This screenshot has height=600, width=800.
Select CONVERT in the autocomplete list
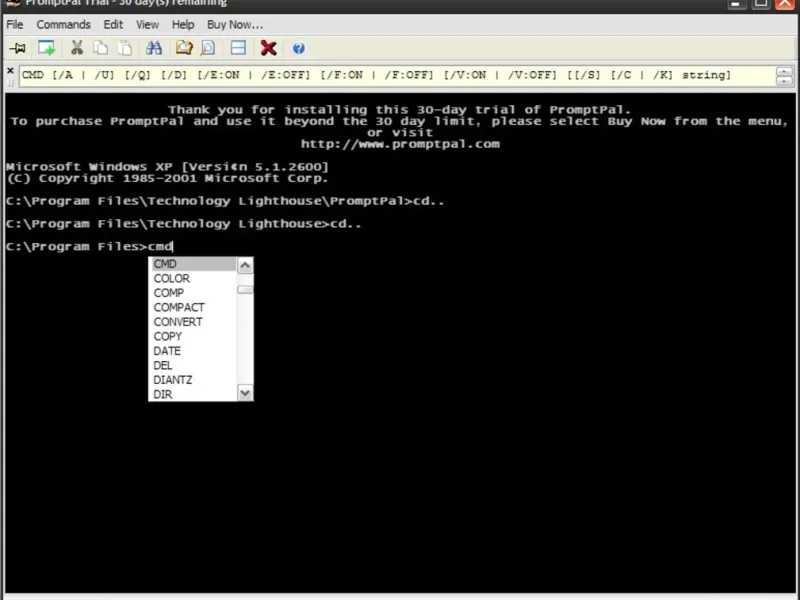193,322
